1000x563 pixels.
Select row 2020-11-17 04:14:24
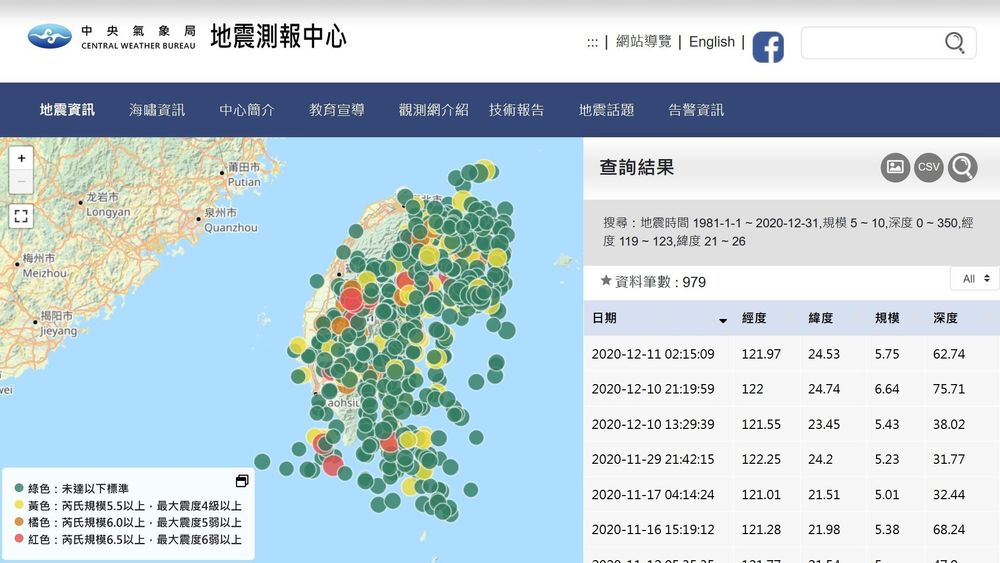(x=791, y=494)
